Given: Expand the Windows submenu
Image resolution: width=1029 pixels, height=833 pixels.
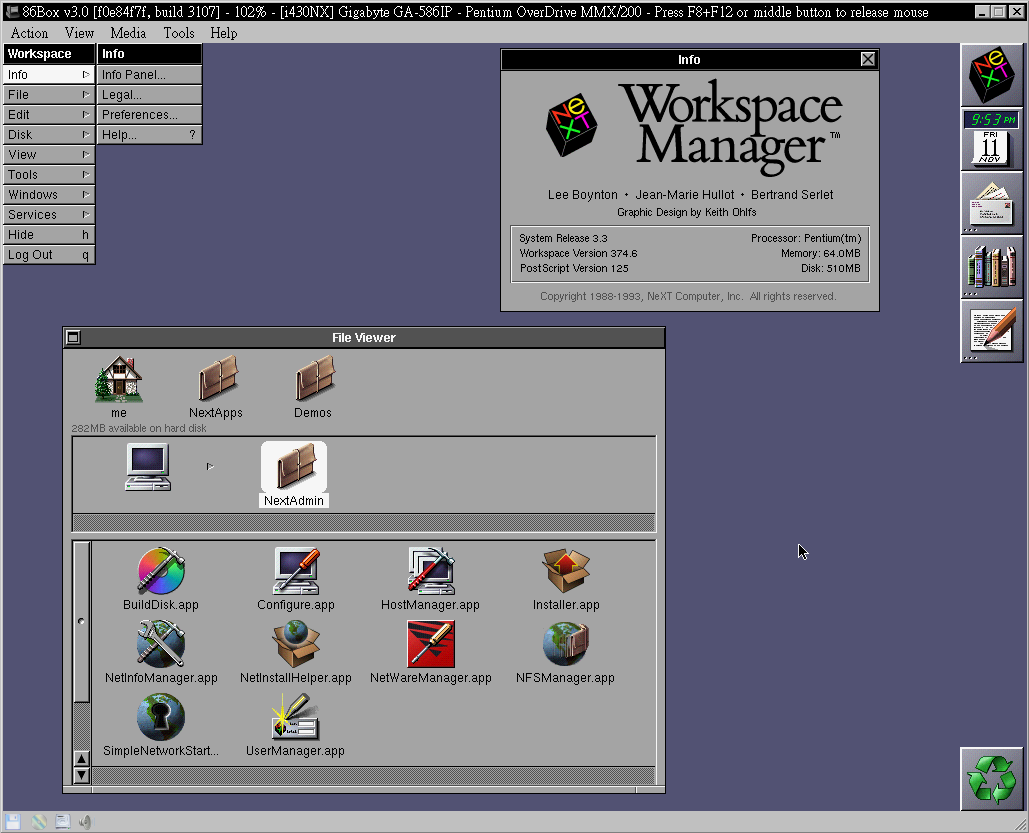Looking at the screenshot, I should [49, 195].
